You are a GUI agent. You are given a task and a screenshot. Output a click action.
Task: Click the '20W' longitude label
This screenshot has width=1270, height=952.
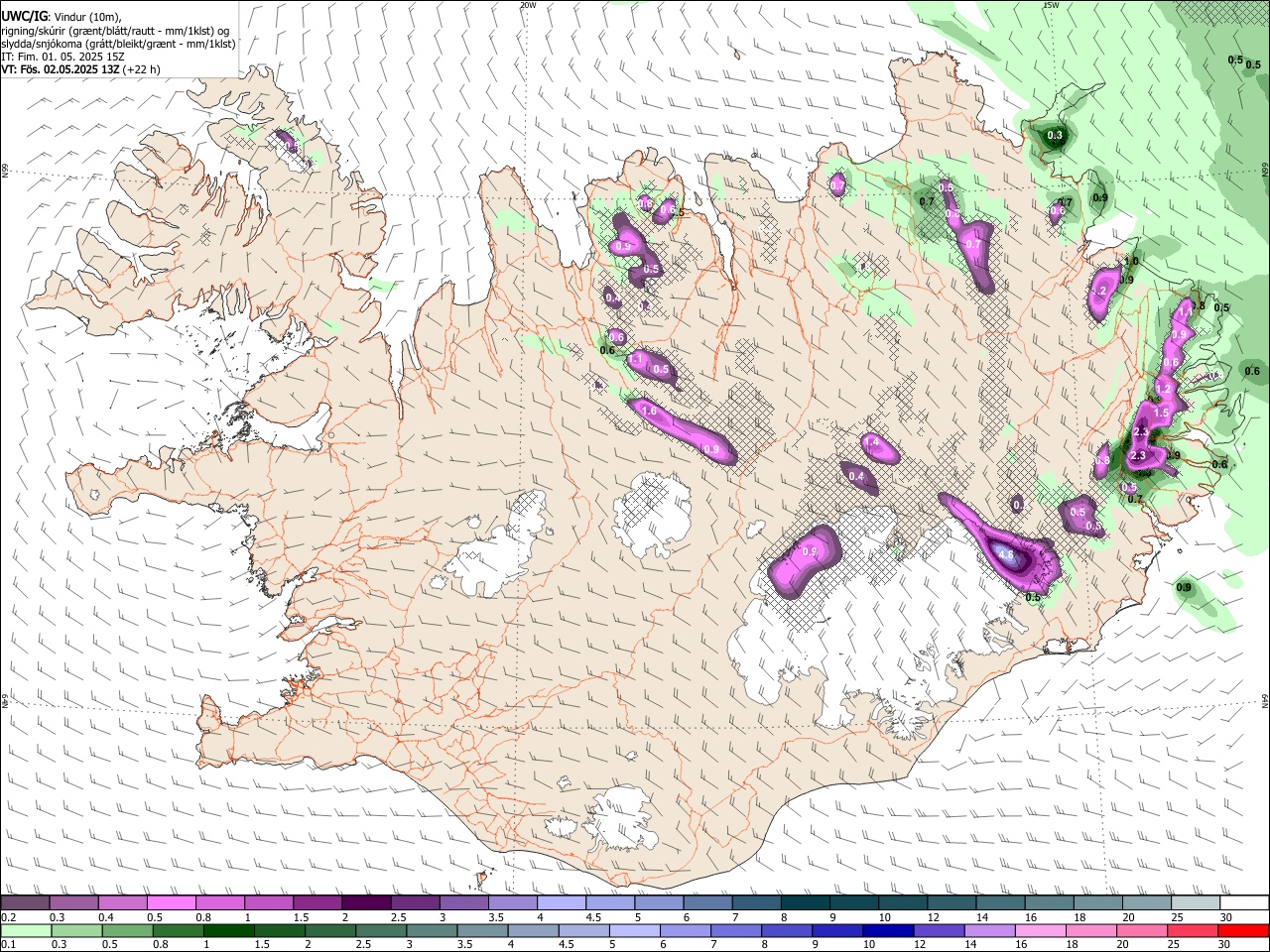click(x=527, y=5)
